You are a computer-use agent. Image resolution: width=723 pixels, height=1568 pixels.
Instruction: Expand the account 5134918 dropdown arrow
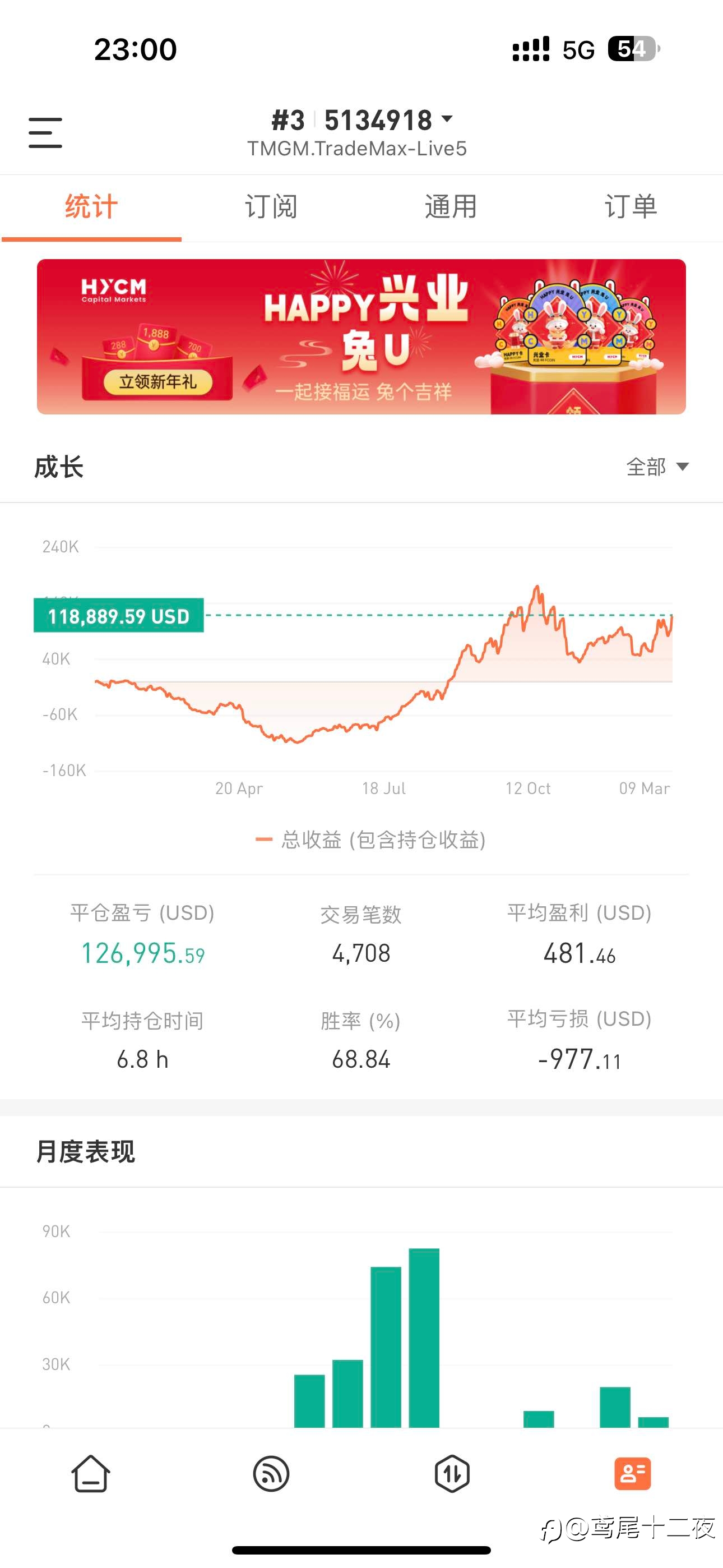[447, 119]
